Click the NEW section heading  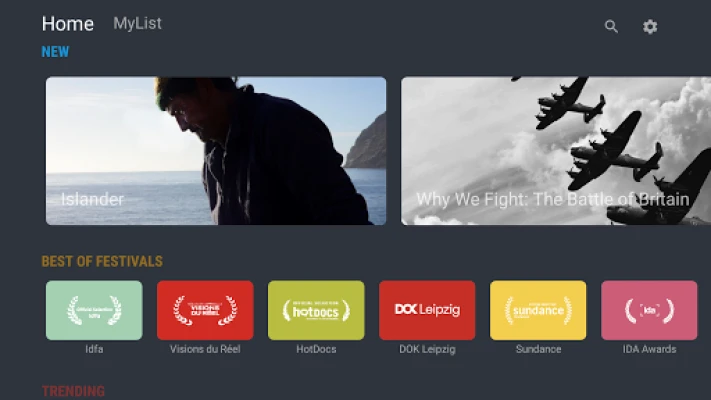55,52
